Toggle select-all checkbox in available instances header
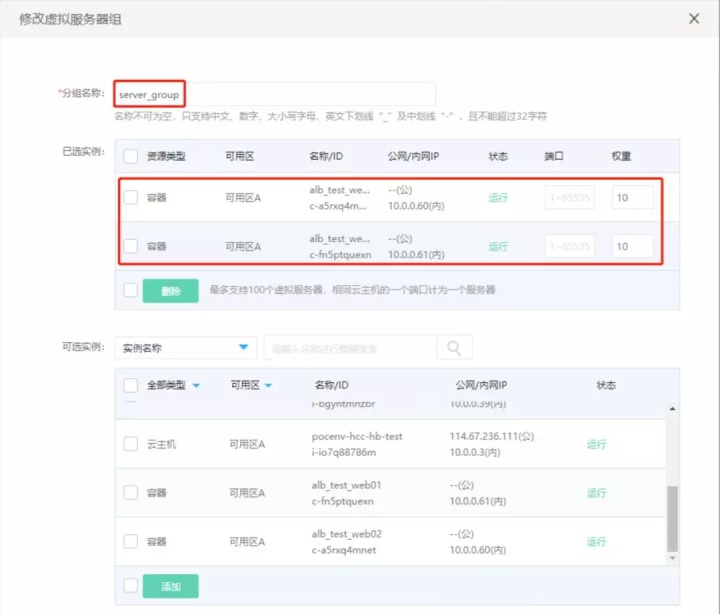Screen dimensions: 720x614 click(x=130, y=385)
